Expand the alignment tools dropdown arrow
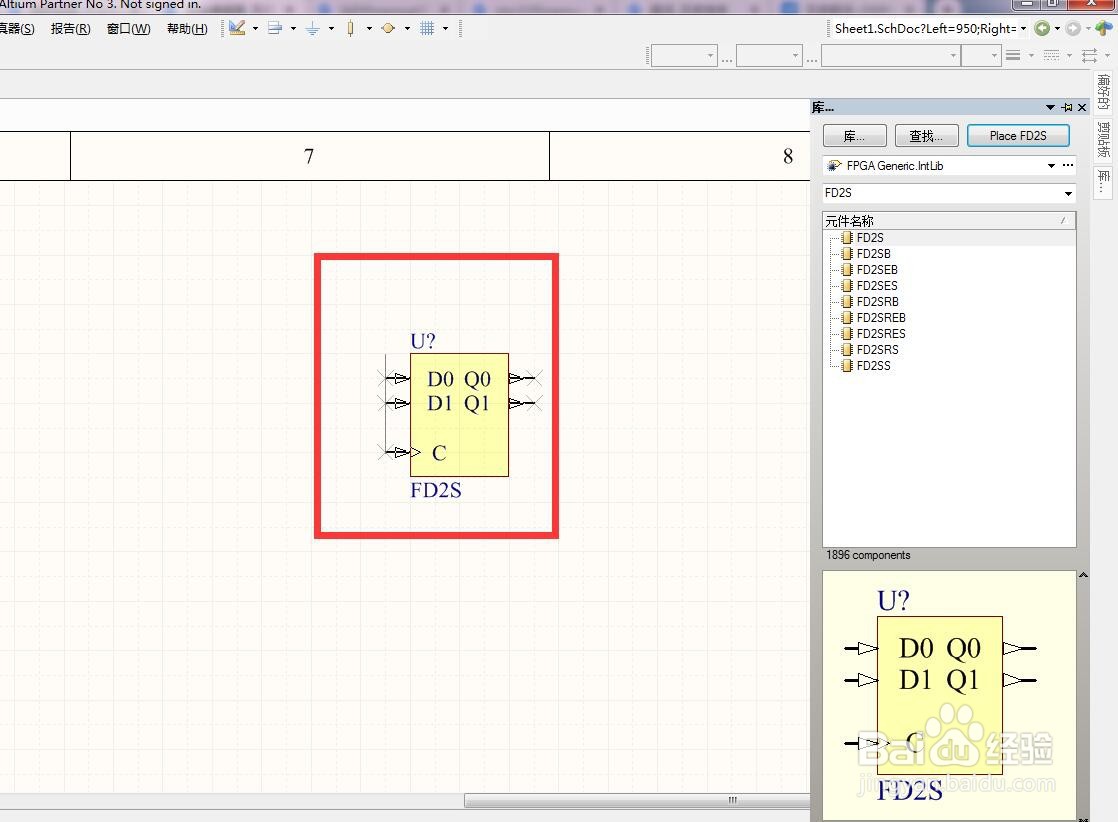 [x=293, y=29]
